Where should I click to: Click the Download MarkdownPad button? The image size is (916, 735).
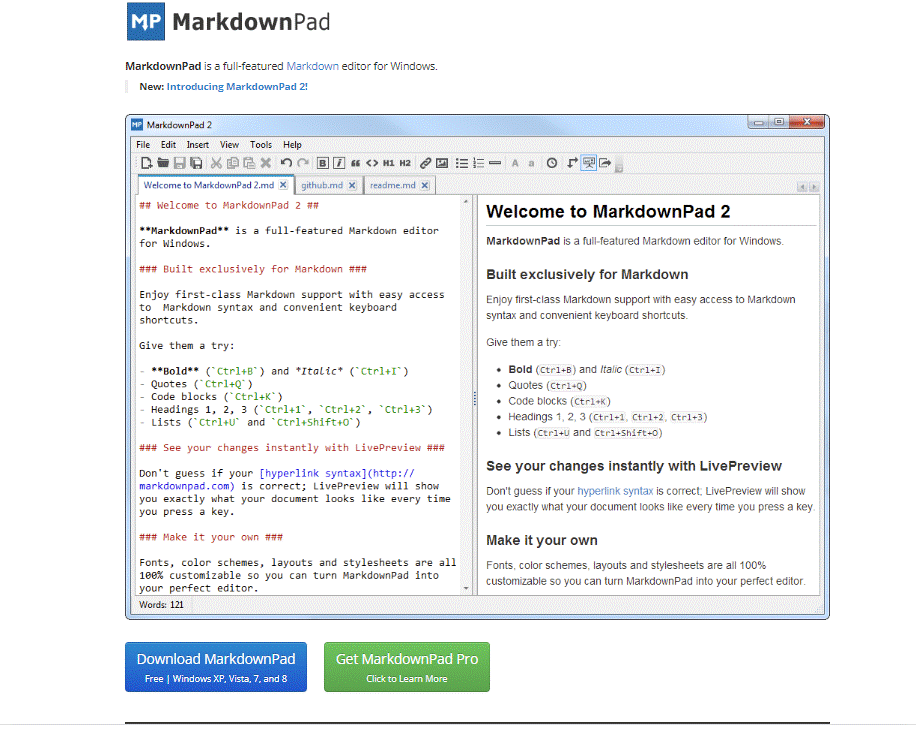[216, 667]
